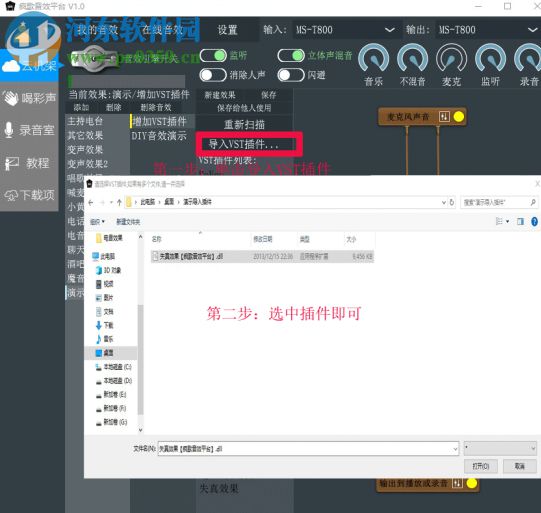541x513 pixels.
Task: Click the 取消 cancel button in dialog
Action: point(520,466)
